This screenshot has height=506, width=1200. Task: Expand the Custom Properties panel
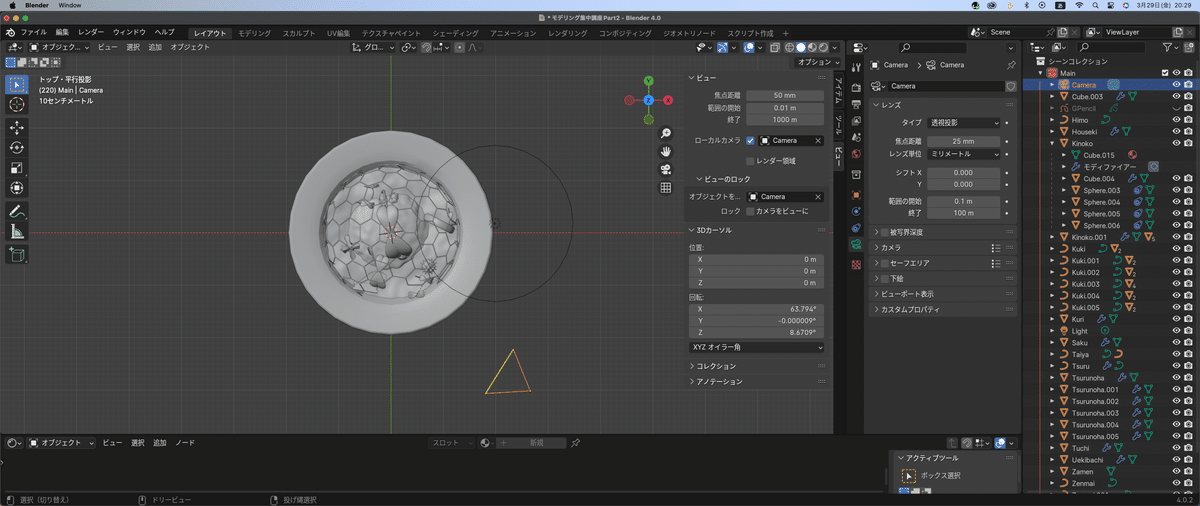[910, 309]
